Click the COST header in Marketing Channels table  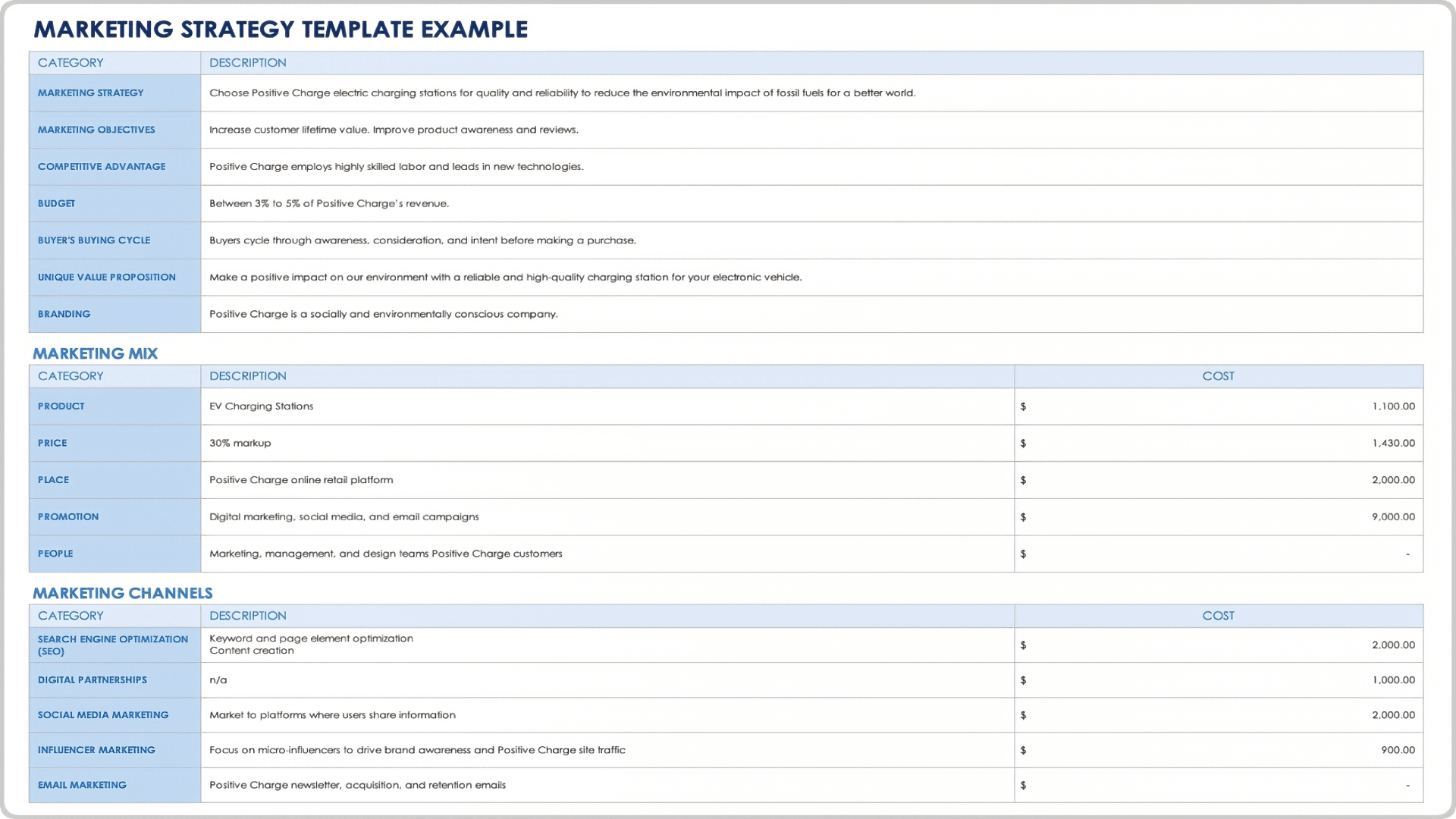pos(1218,616)
